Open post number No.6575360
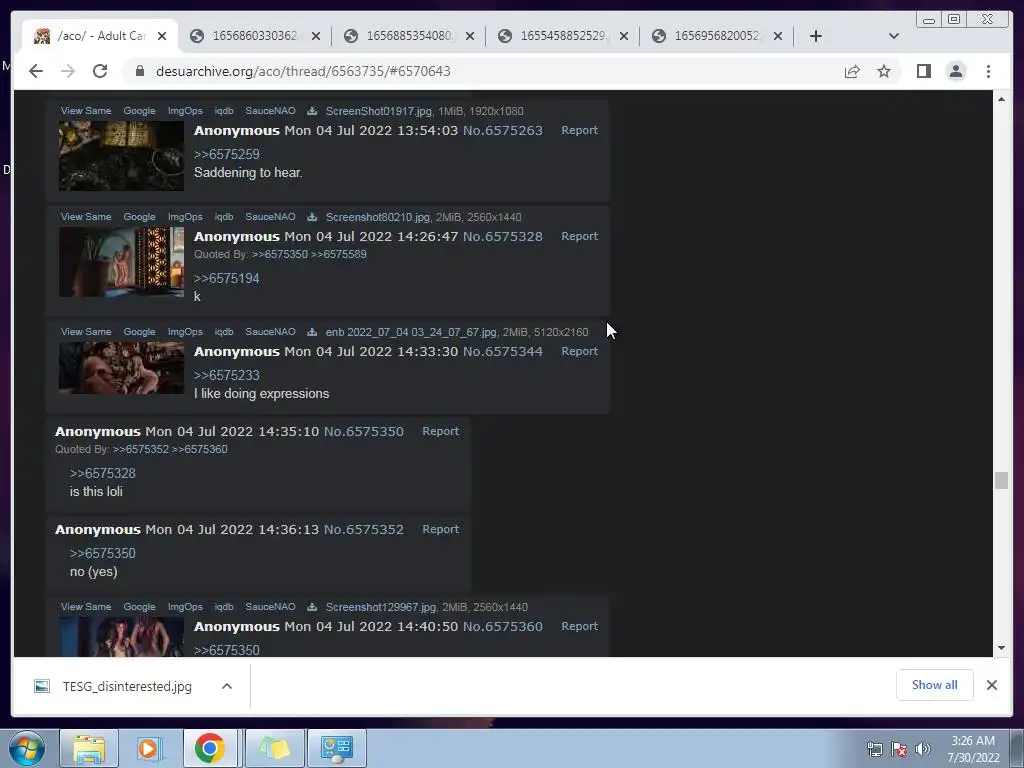 coord(502,626)
